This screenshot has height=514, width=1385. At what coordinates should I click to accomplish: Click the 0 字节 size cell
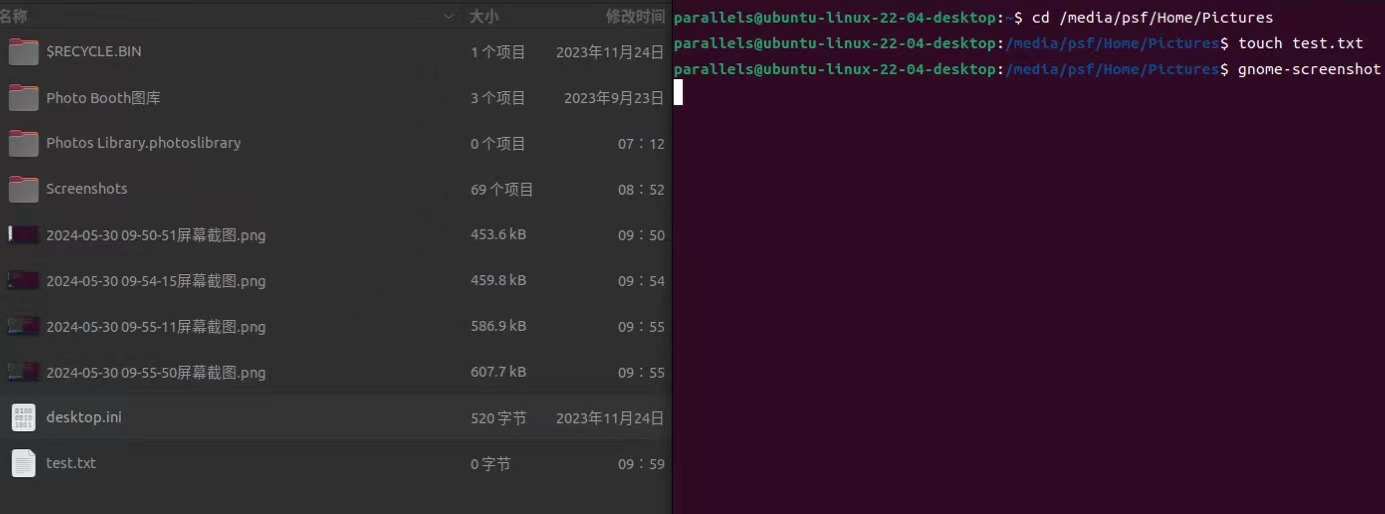pyautogui.click(x=490, y=464)
